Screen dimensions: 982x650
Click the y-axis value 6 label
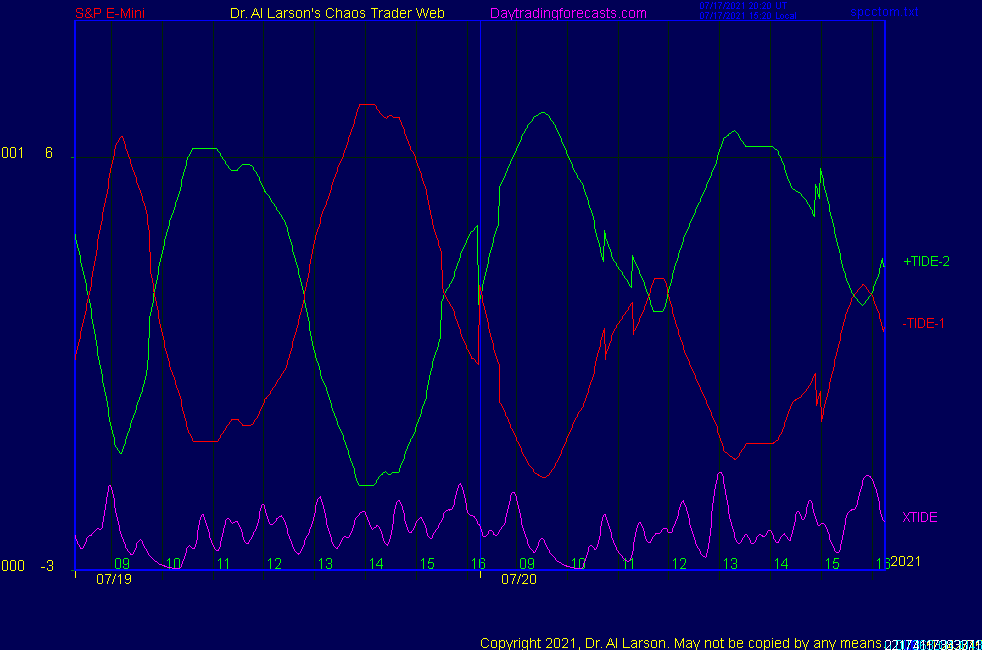[48, 153]
